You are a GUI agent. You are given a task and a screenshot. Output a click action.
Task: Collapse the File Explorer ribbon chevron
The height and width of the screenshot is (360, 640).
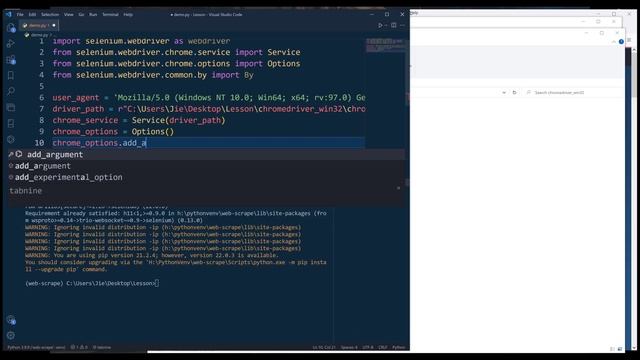[613, 42]
